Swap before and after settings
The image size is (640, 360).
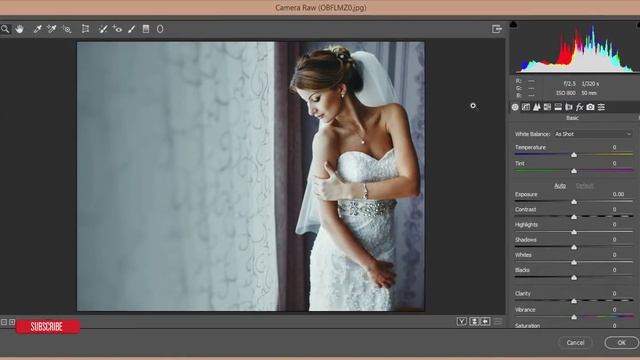[474, 322]
